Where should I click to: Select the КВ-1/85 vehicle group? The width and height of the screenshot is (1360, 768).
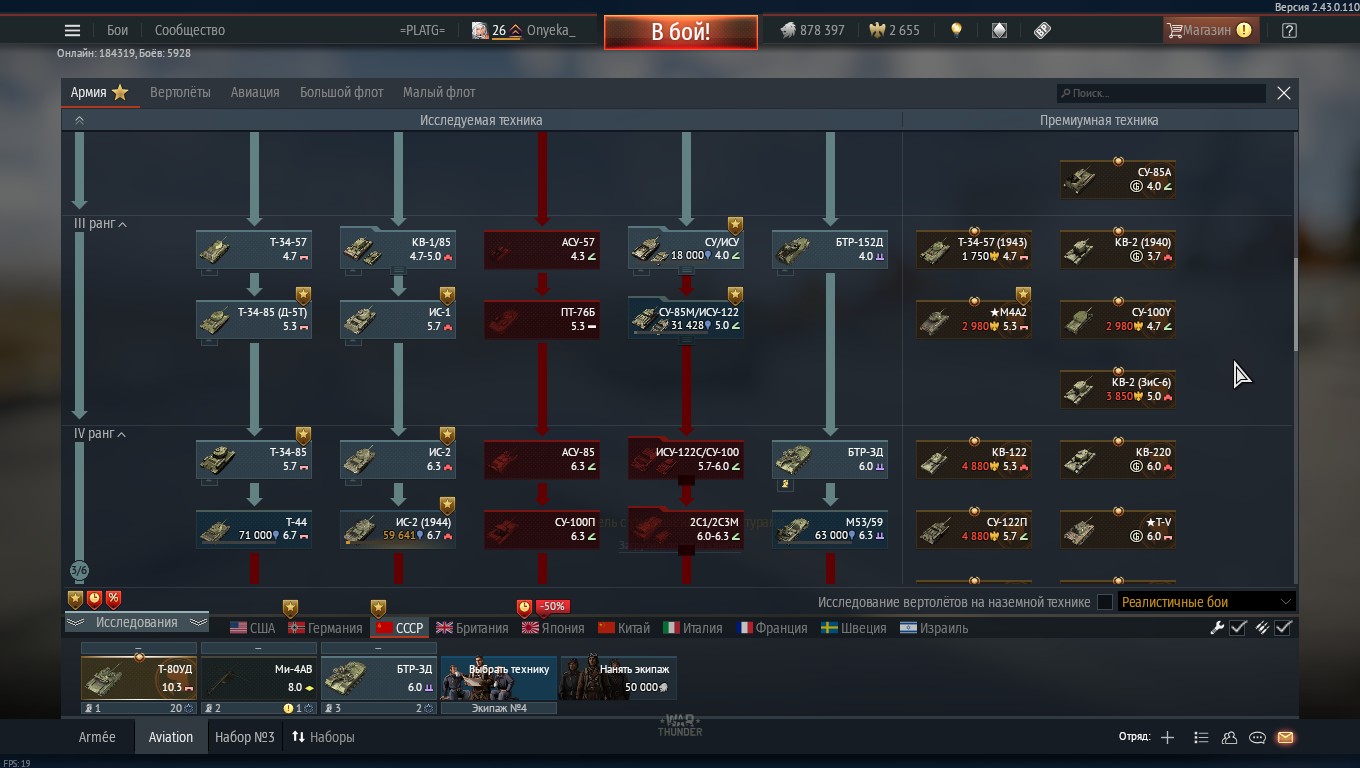coord(398,249)
